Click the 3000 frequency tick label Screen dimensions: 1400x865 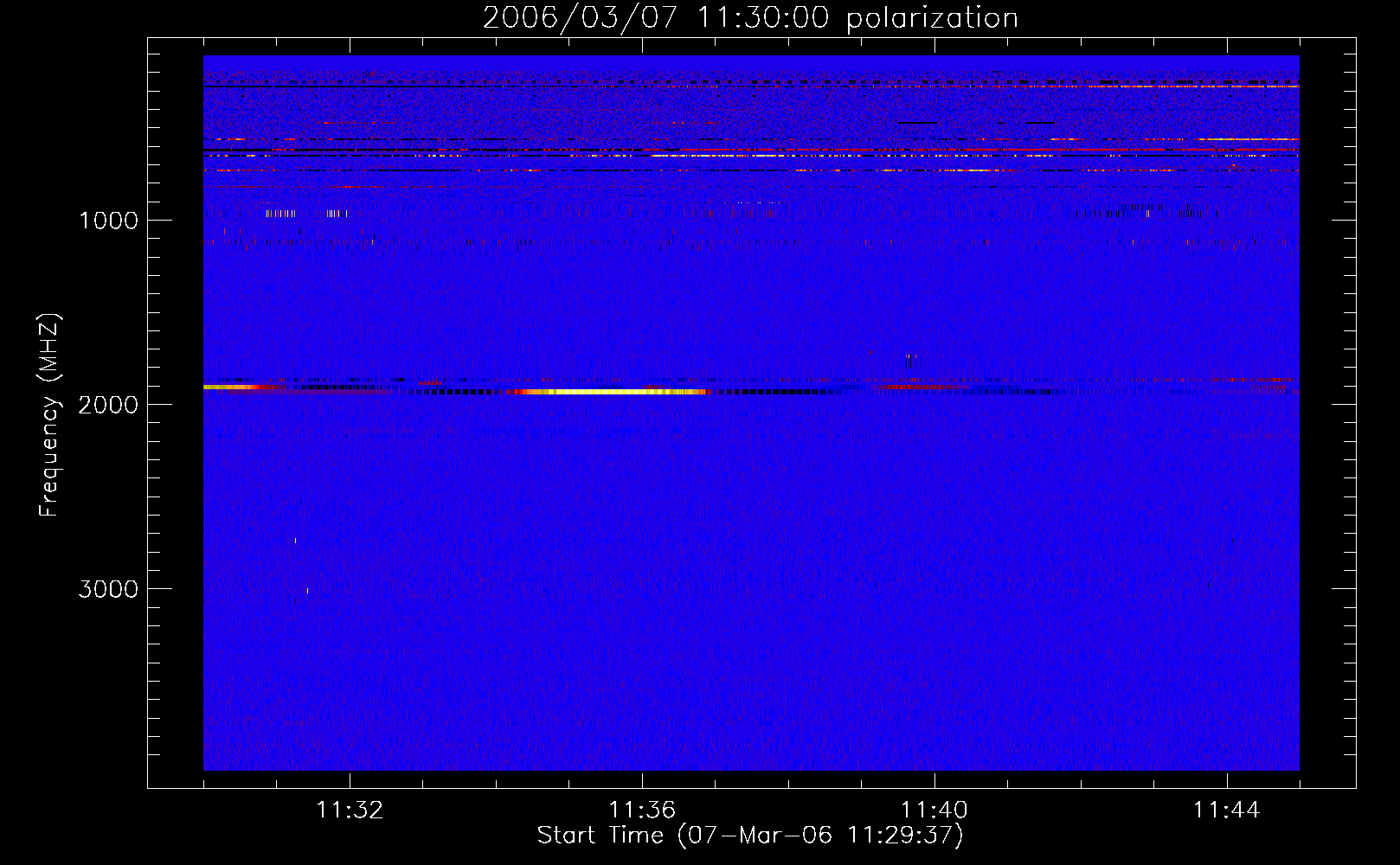tap(108, 589)
